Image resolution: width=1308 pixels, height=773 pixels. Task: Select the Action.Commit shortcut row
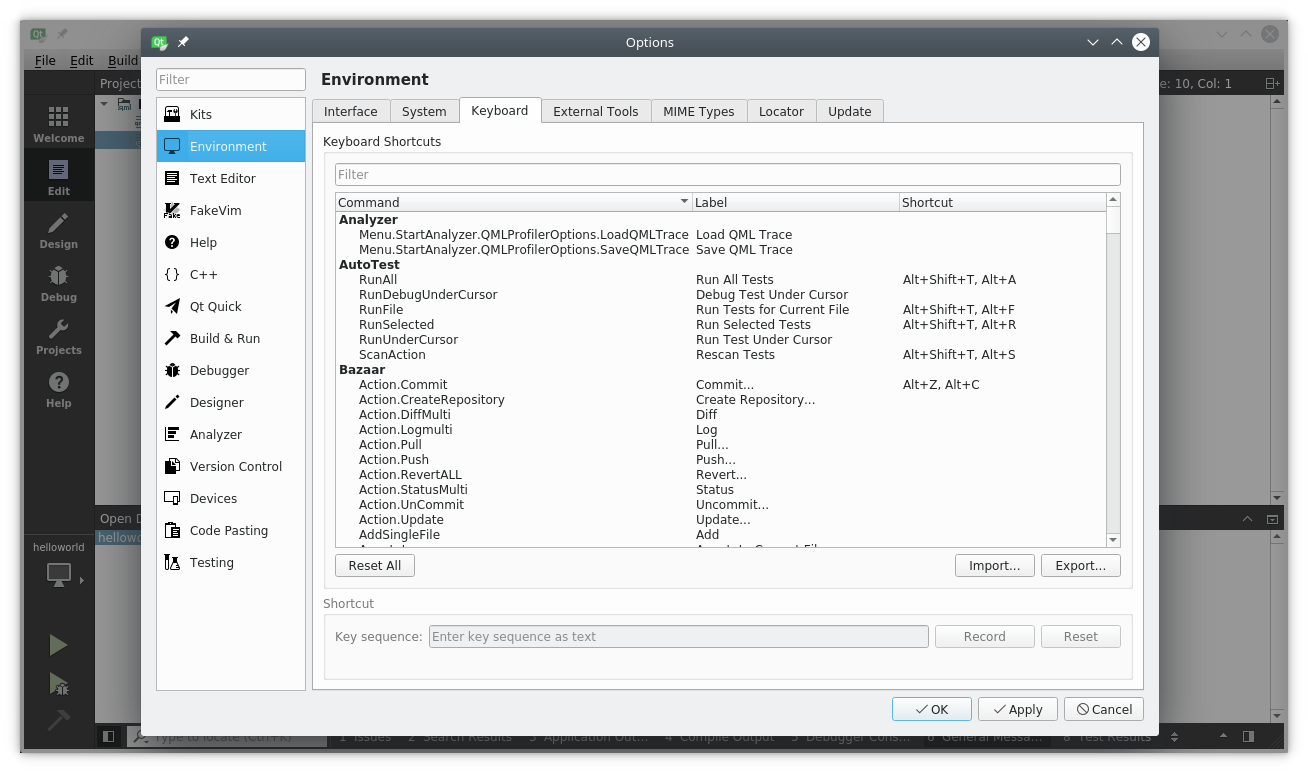click(403, 385)
